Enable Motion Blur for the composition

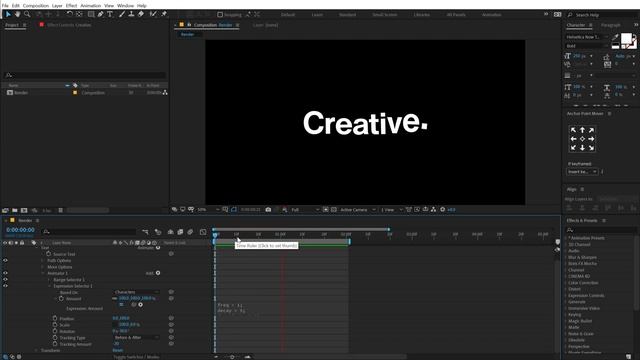coord(190,232)
